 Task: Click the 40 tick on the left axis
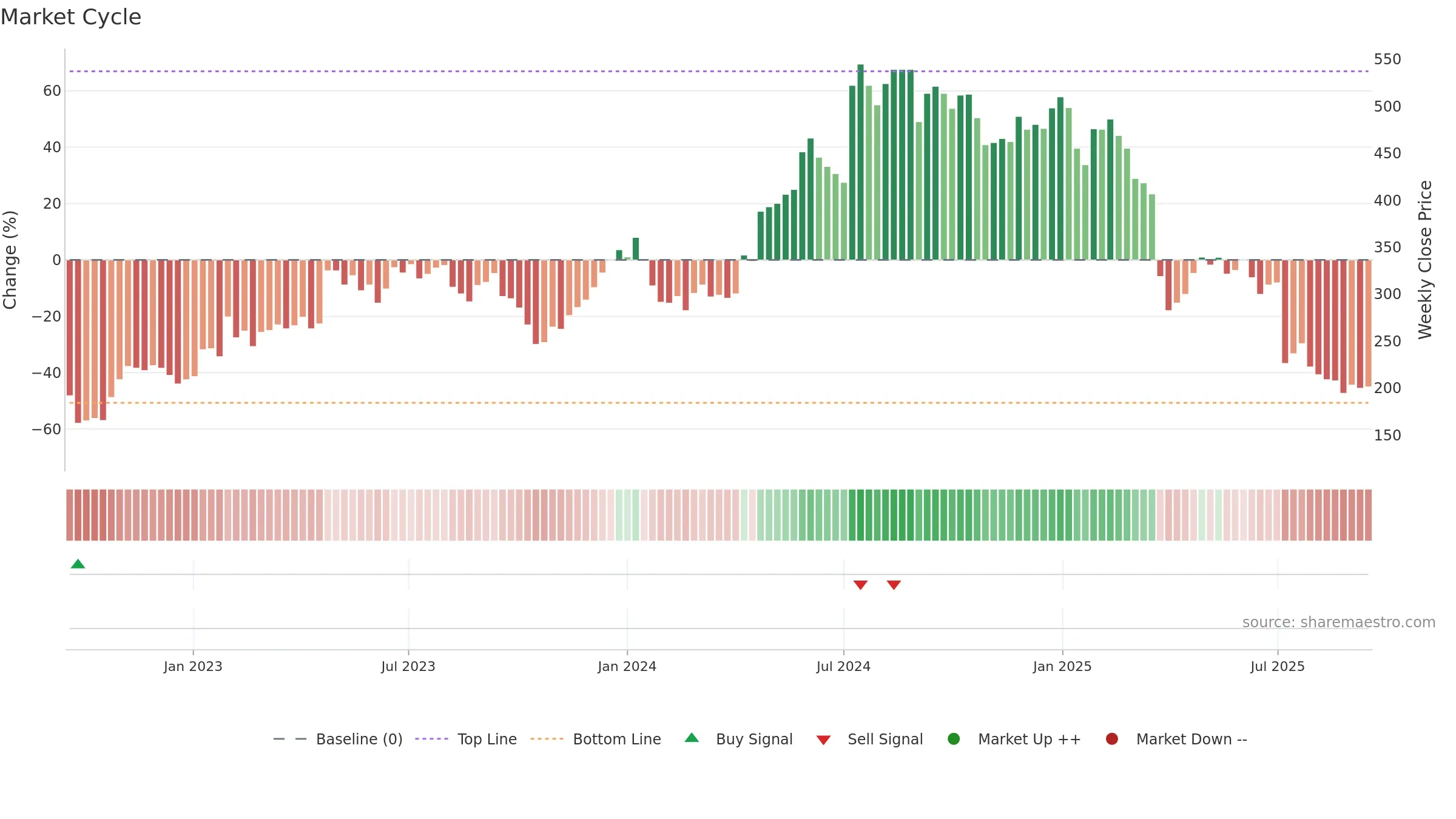52,147
